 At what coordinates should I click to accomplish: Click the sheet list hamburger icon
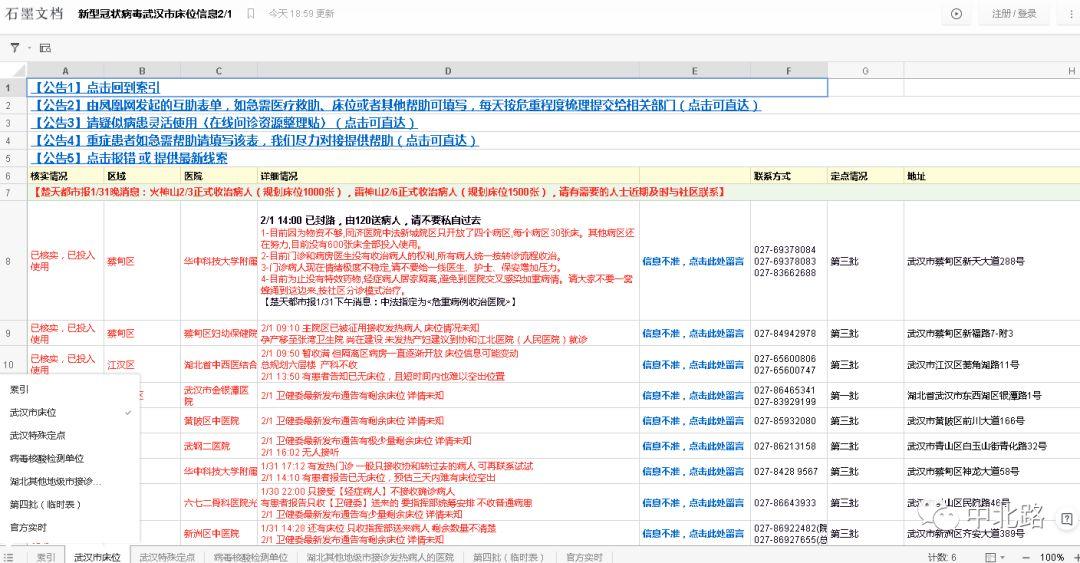[8, 557]
